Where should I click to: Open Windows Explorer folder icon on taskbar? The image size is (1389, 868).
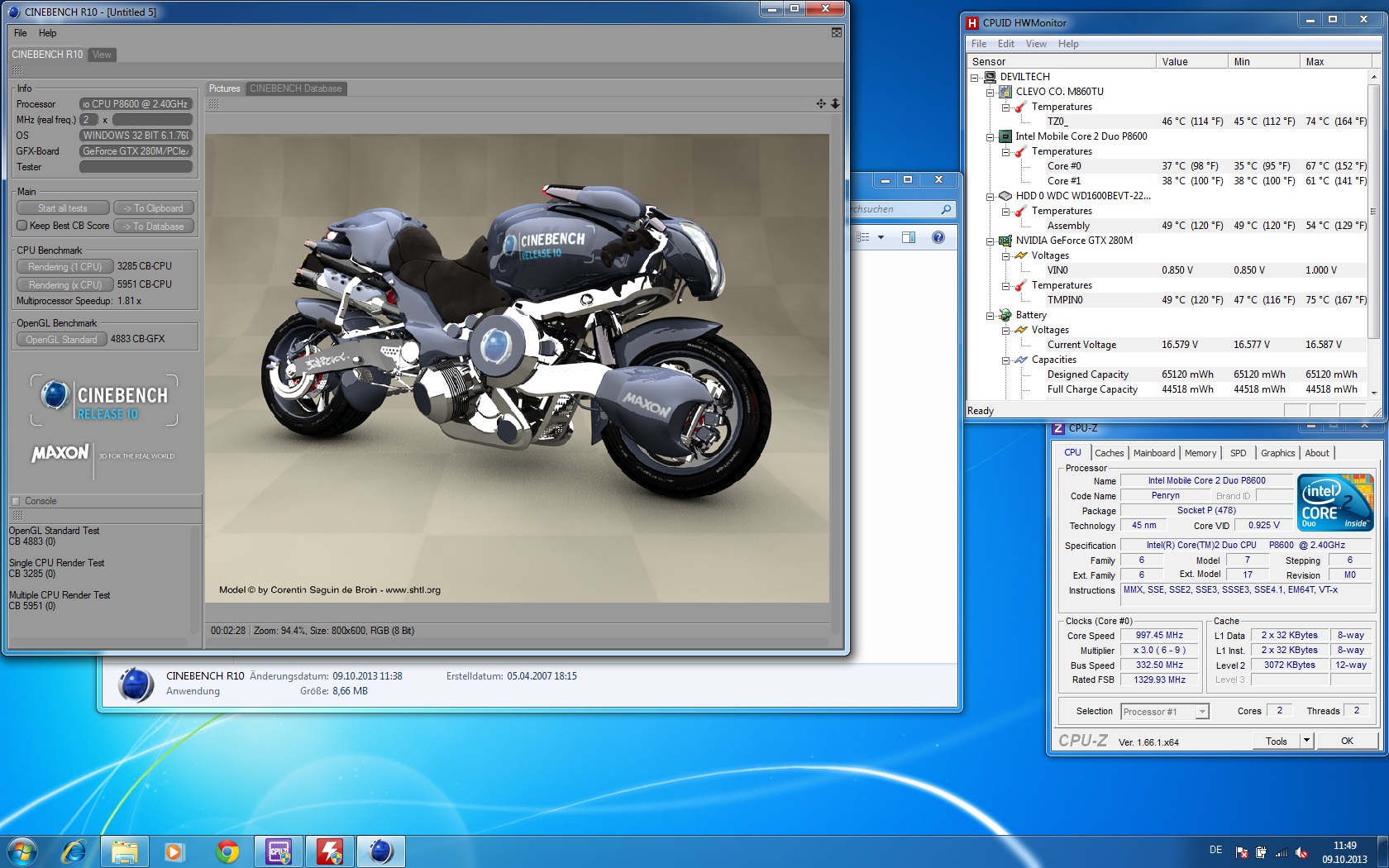tap(125, 851)
